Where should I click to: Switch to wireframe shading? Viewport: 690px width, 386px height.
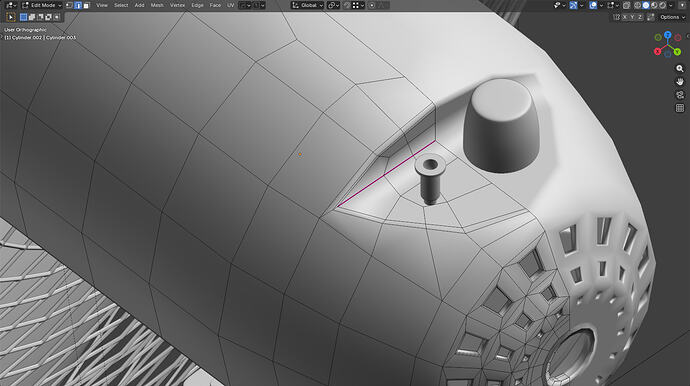(x=637, y=5)
